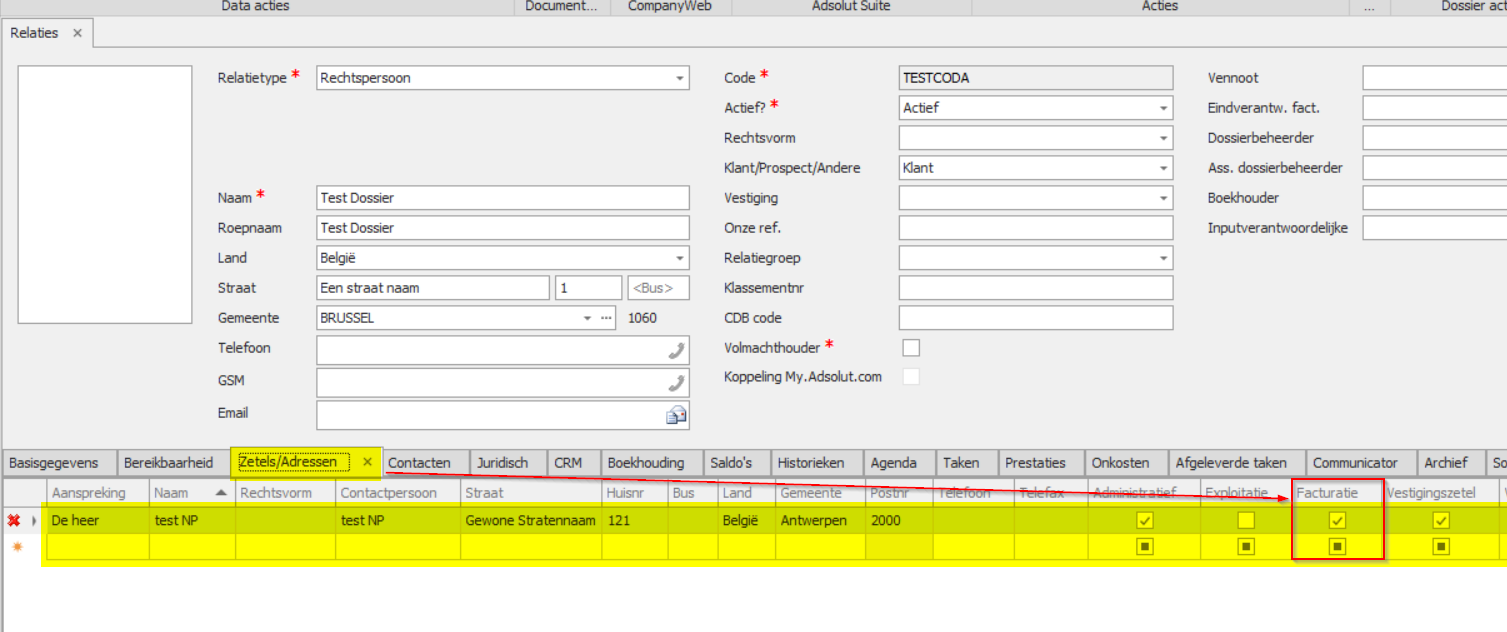Delete row using the red X icon

click(14, 520)
